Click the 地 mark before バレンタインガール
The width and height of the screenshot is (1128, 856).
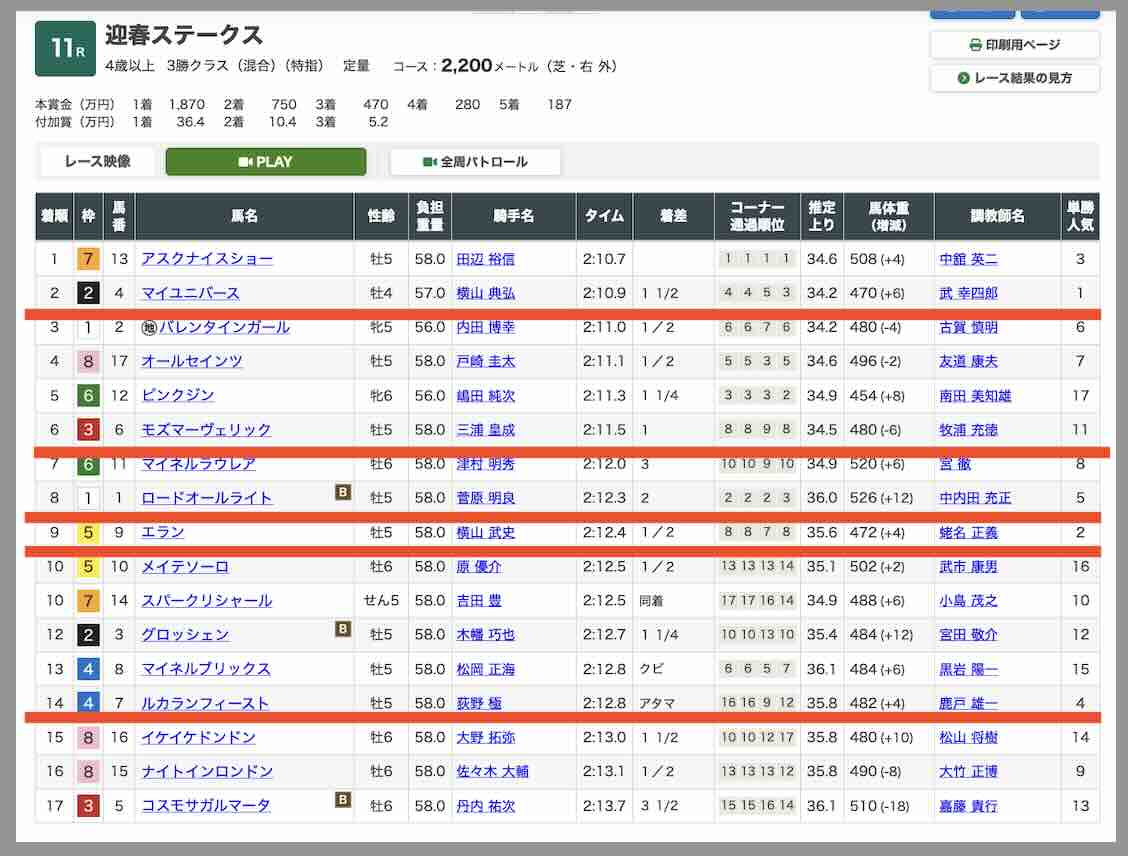(x=149, y=328)
